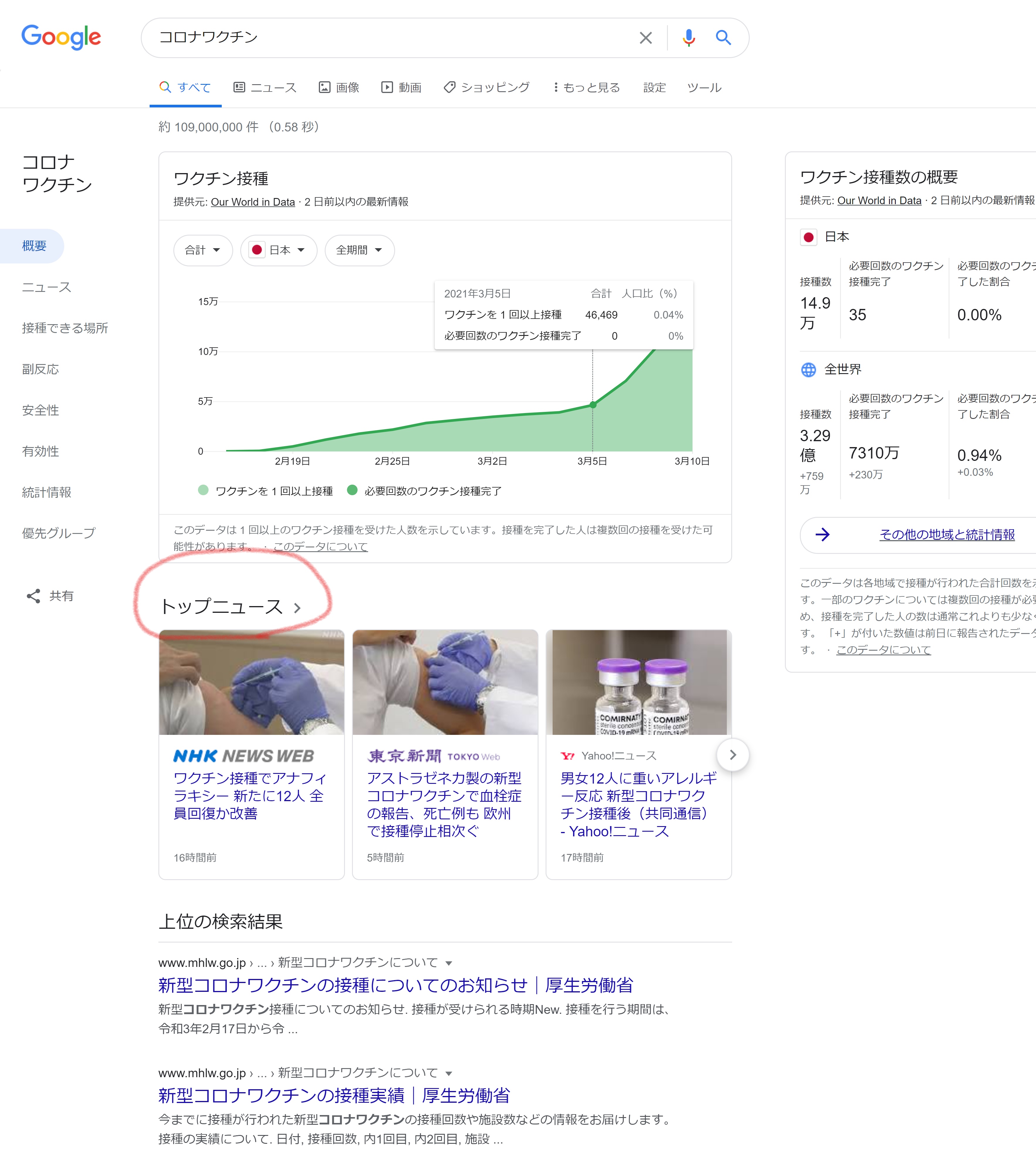
Task: Switch to the ショッピング tab
Action: tap(487, 87)
